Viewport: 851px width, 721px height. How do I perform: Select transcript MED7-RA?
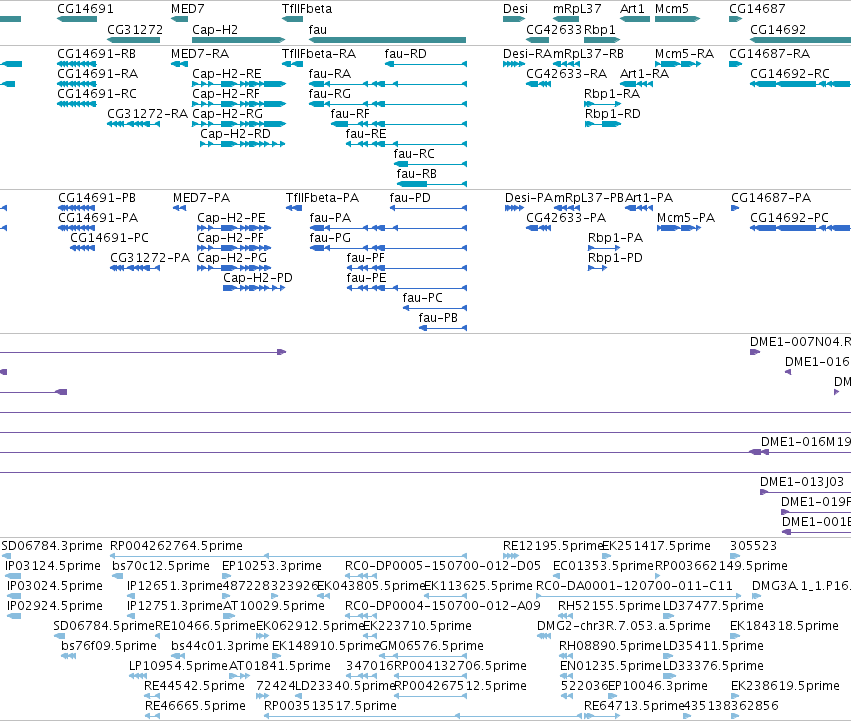click(x=179, y=64)
